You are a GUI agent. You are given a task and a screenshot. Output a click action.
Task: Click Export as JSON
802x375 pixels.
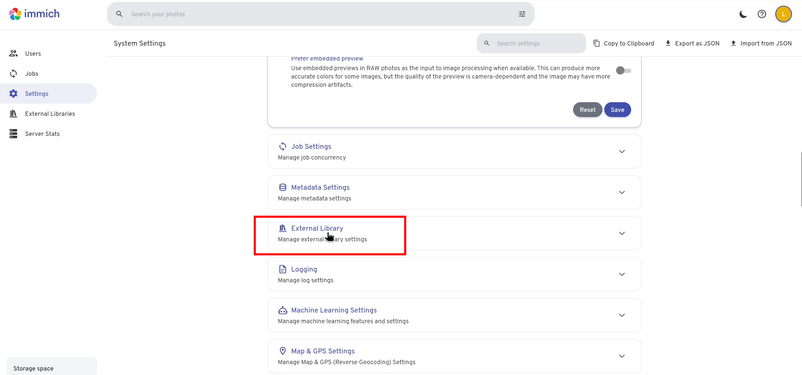pyautogui.click(x=692, y=43)
